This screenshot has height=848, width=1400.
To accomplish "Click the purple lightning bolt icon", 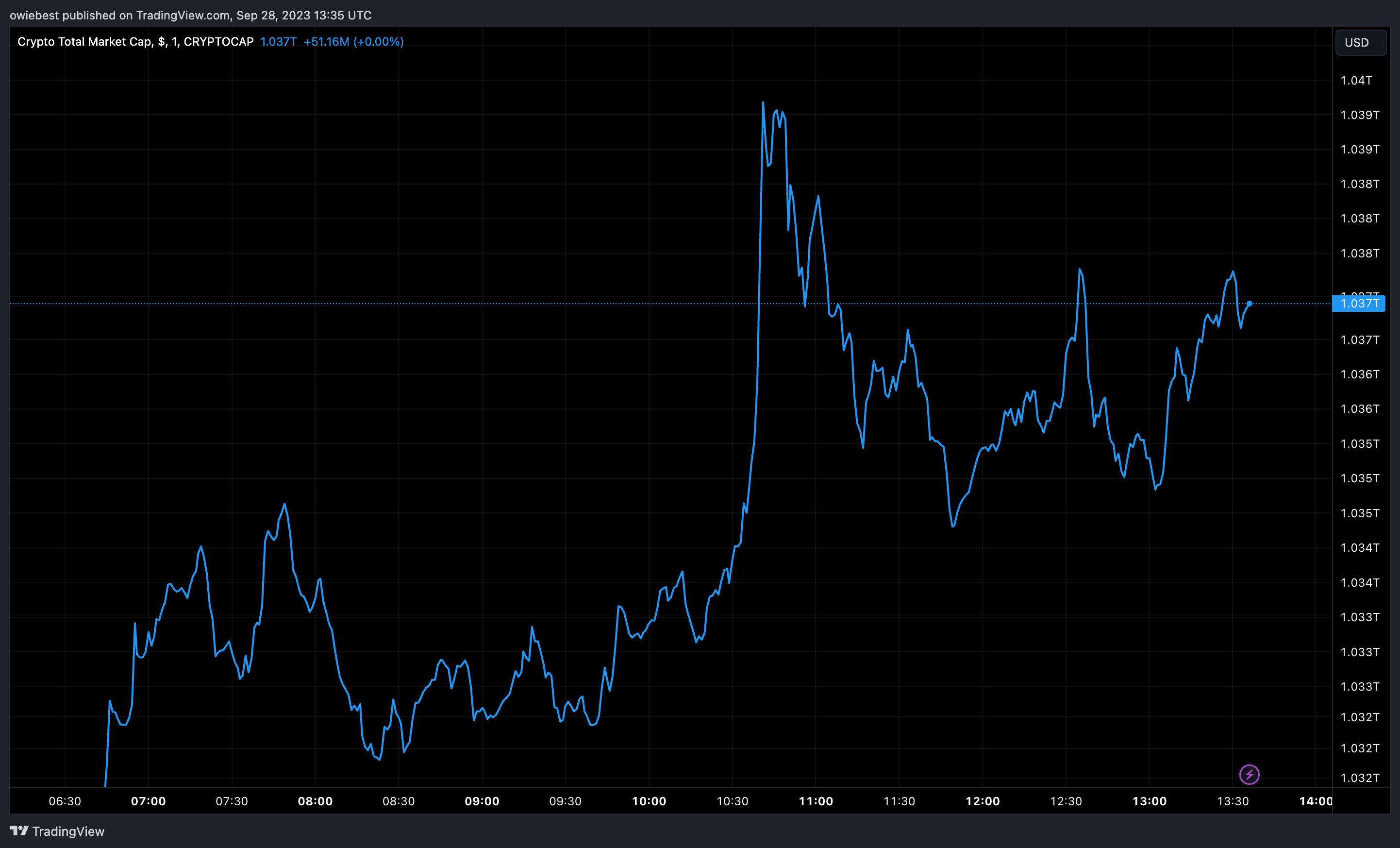I will coord(1249,775).
